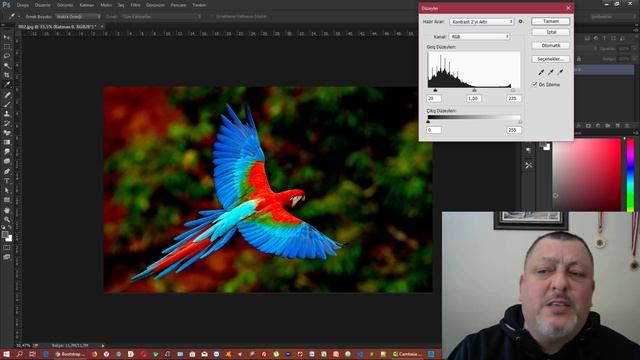Swap foreground and background colors

pos(10,228)
